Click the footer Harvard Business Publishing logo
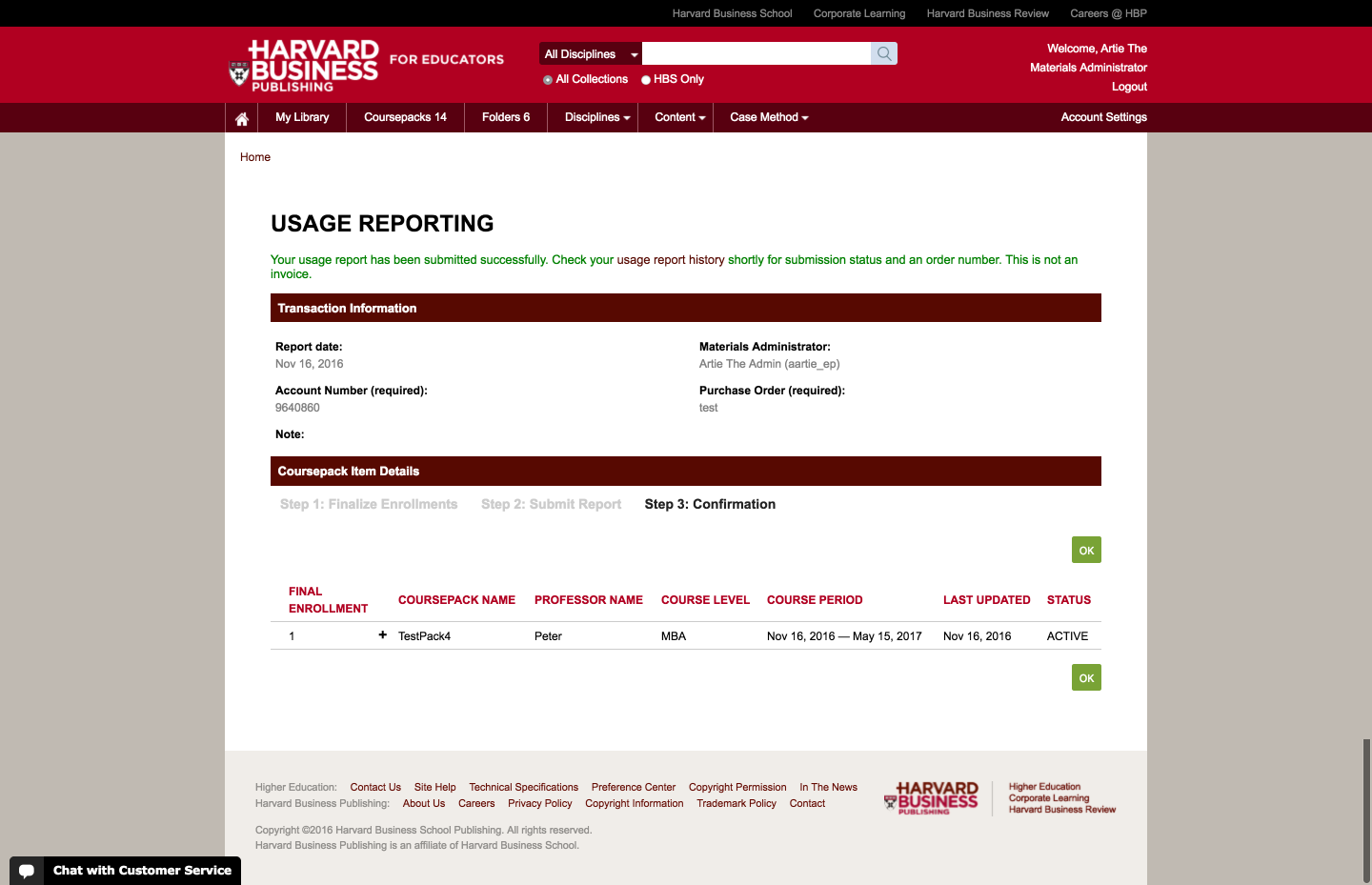 point(932,798)
